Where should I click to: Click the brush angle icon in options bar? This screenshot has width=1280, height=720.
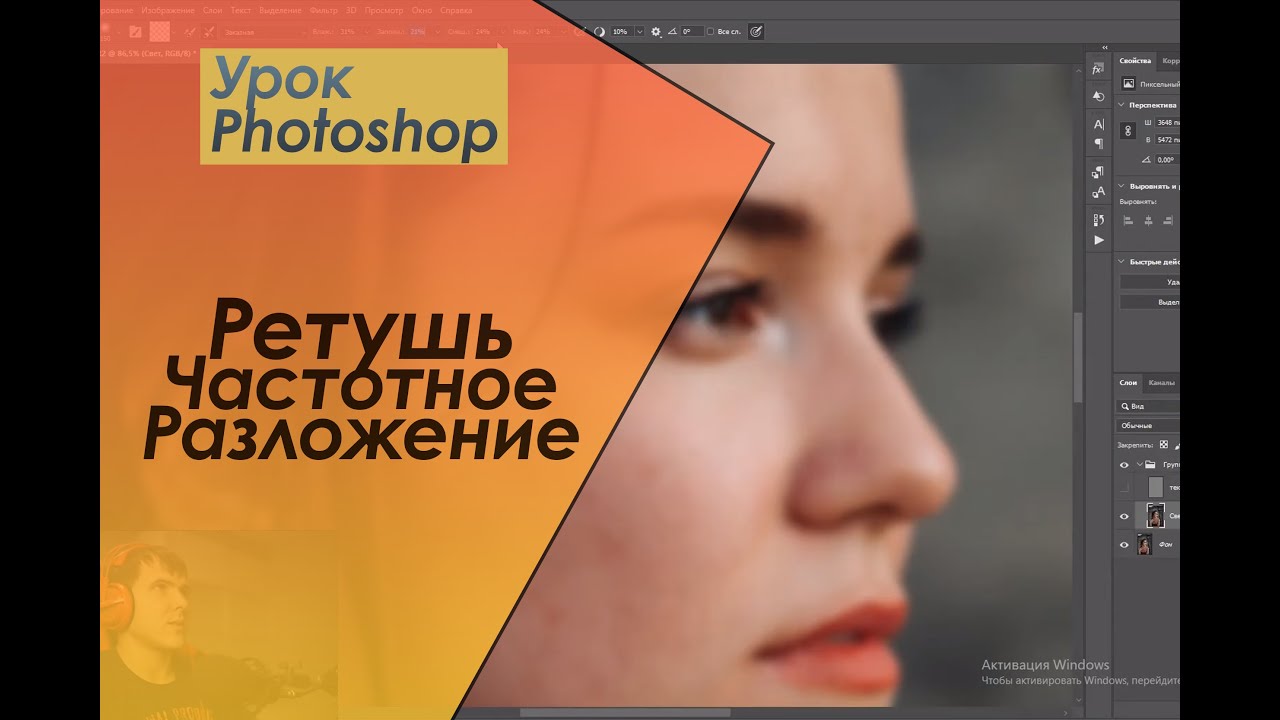point(672,32)
